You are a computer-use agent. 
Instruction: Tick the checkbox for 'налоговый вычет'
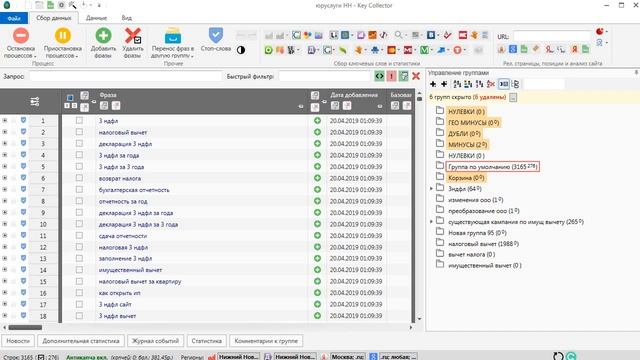point(79,132)
